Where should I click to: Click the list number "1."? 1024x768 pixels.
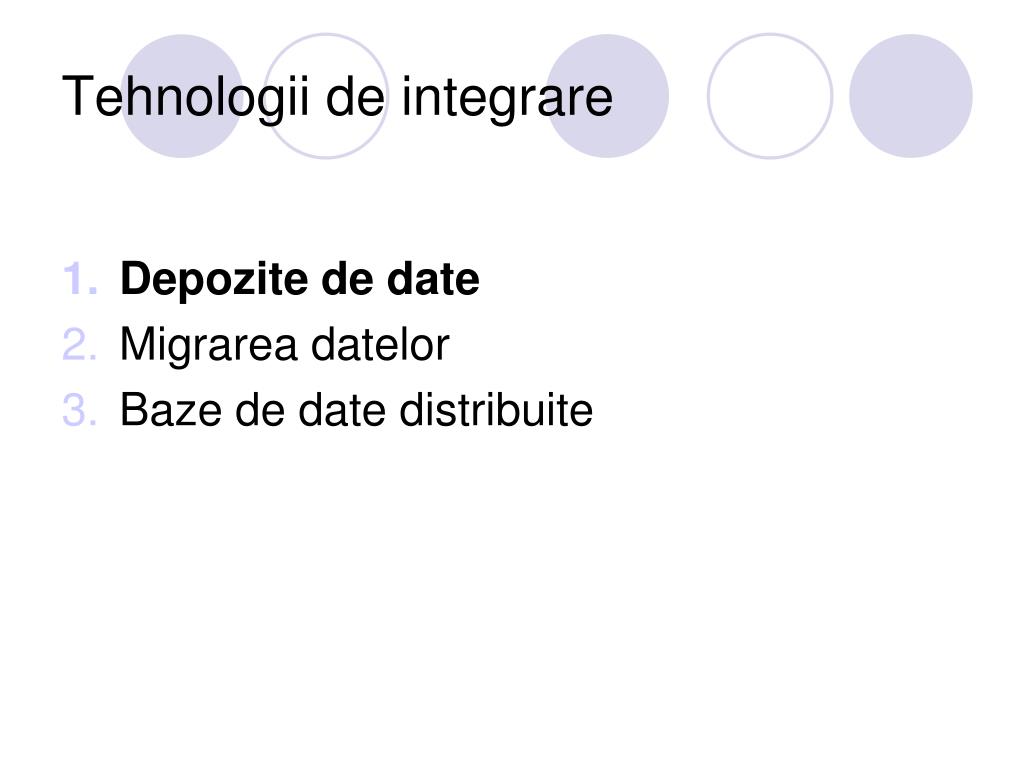click(80, 280)
